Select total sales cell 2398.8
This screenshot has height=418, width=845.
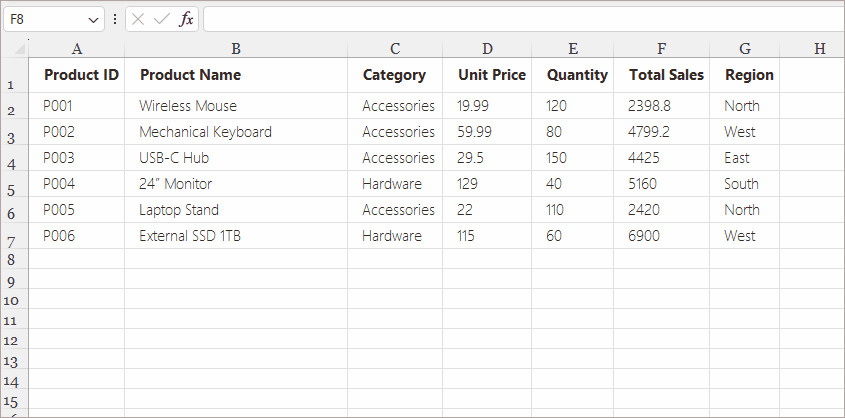pyautogui.click(x=662, y=106)
